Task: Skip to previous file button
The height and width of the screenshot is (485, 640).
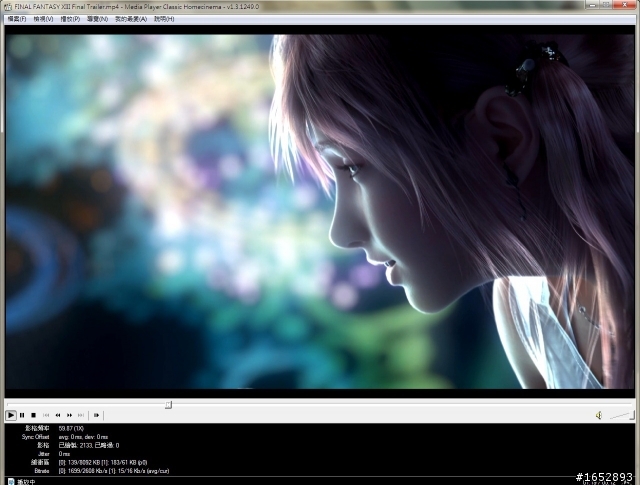Action: [46, 415]
